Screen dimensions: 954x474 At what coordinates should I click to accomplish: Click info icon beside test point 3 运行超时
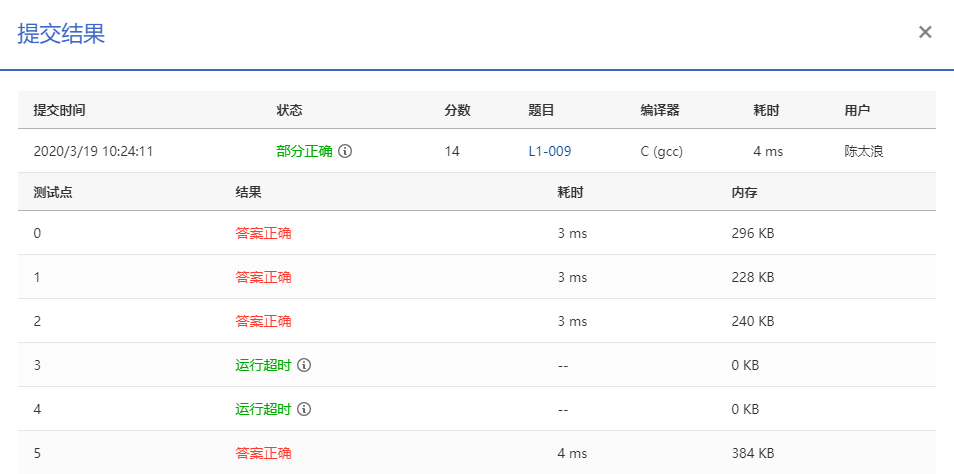tap(304, 365)
